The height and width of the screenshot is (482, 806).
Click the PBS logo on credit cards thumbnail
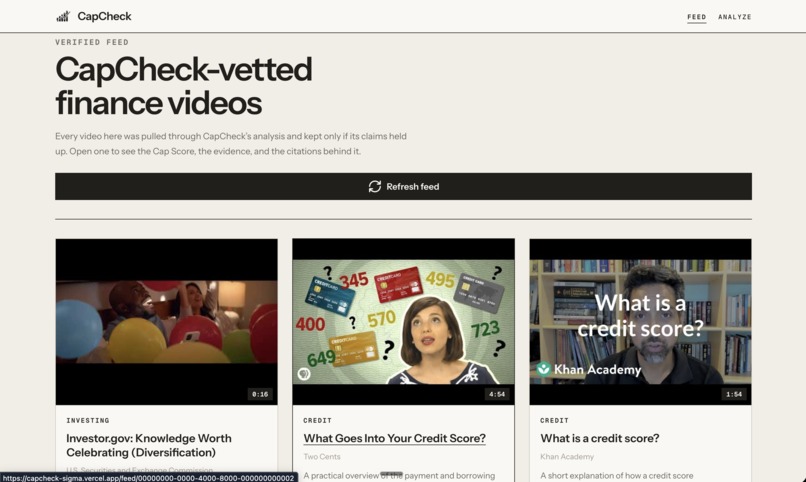(304, 374)
